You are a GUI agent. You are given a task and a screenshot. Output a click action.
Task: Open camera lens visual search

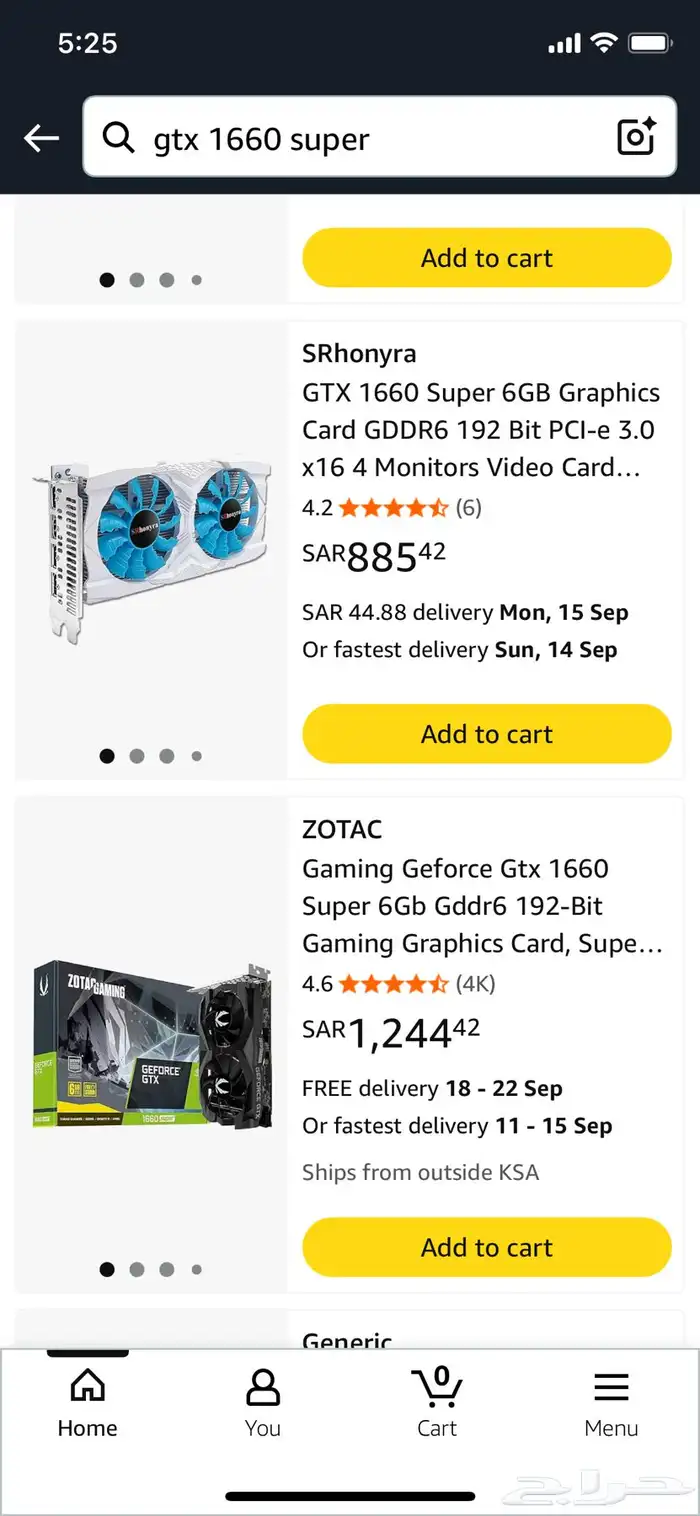[636, 137]
